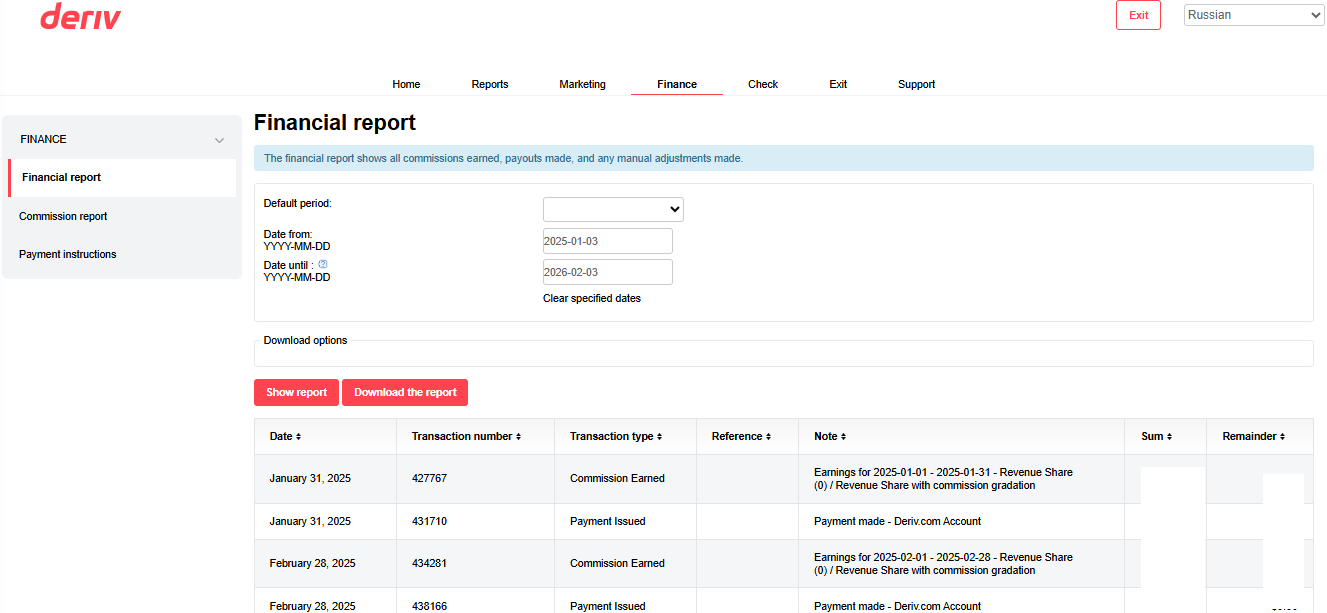Open the Support menu item
Viewport: 1327px width, 613px height.
[x=916, y=85]
